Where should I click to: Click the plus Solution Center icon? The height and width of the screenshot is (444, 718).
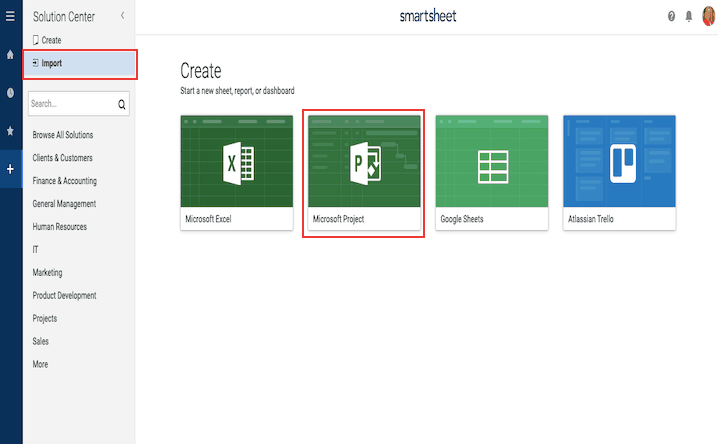(x=10, y=169)
